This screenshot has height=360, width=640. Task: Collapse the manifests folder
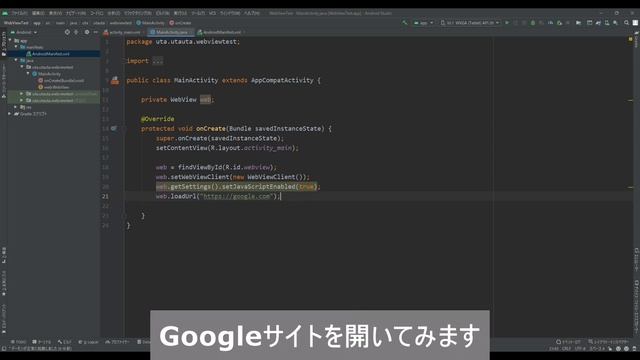click(16, 47)
